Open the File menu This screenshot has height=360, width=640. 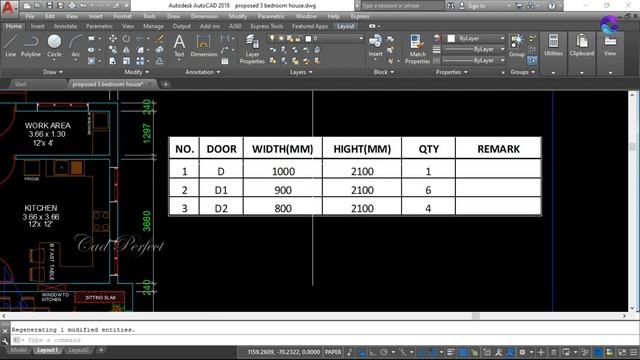(30, 16)
